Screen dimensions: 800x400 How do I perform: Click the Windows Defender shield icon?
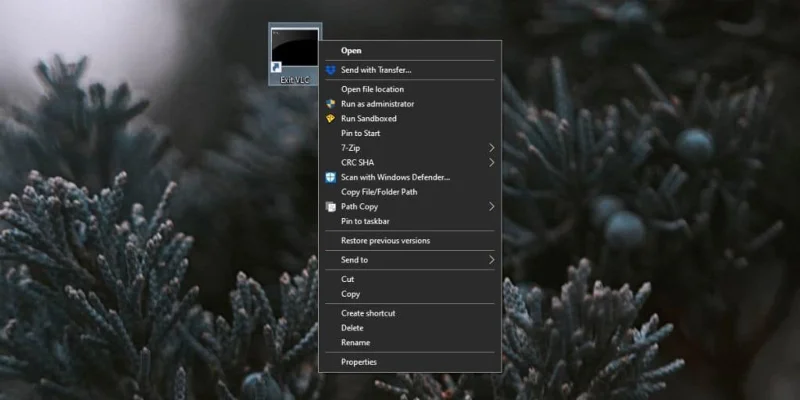(x=331, y=177)
